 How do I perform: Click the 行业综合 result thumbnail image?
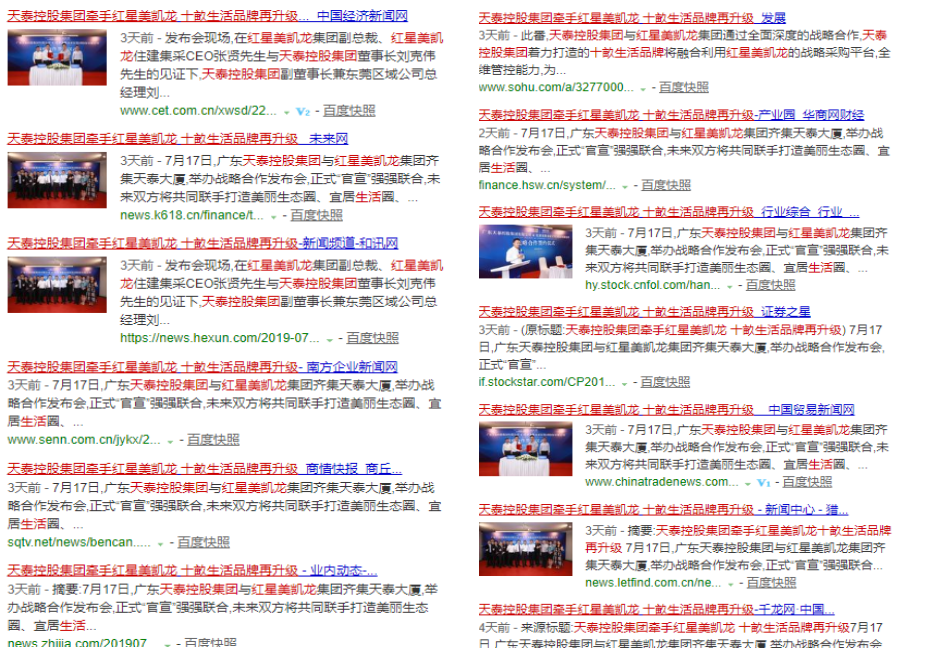coord(526,251)
